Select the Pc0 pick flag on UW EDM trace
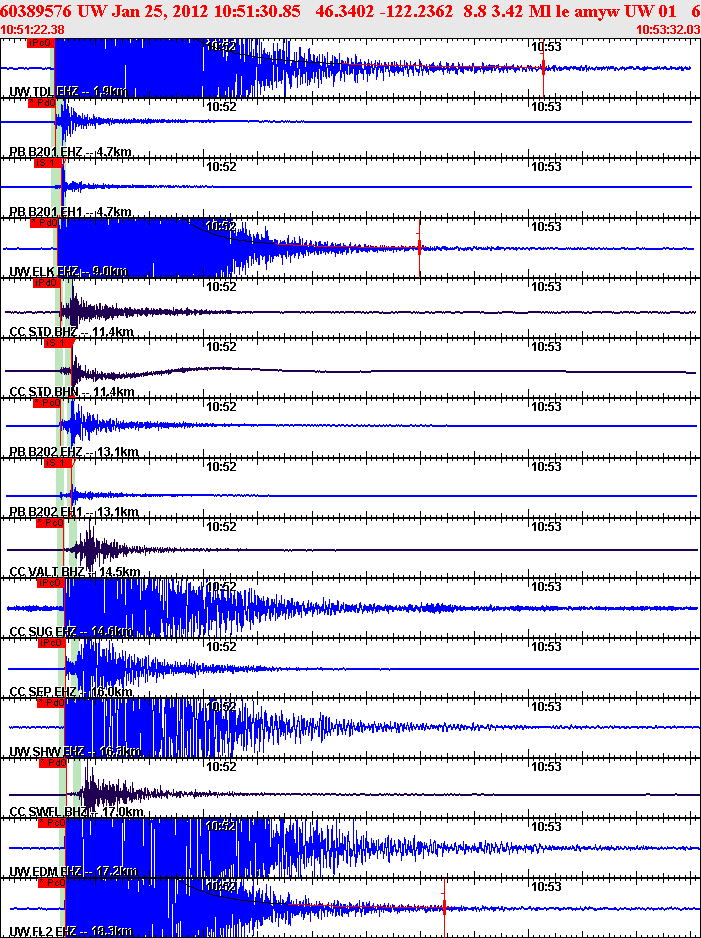 click(x=51, y=823)
